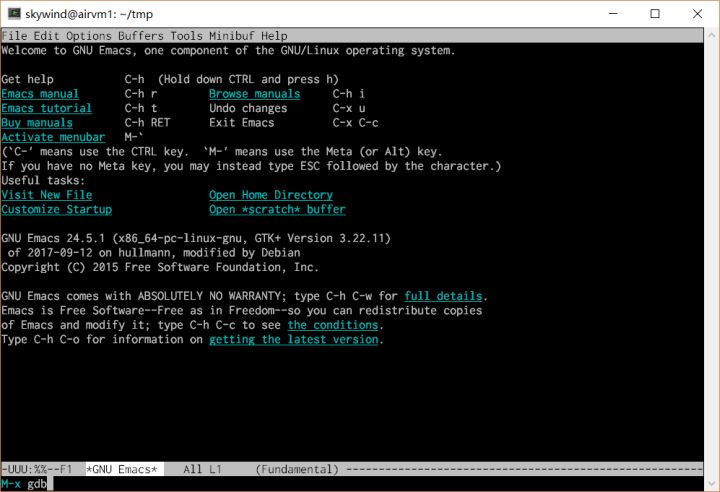
Task: Click the window title skywind@airvm1: ~/tmp
Action: tap(89, 14)
